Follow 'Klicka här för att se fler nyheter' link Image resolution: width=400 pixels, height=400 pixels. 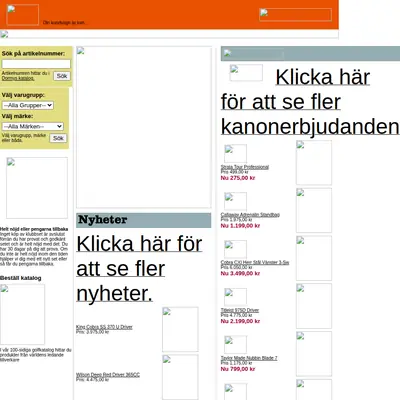(139, 269)
